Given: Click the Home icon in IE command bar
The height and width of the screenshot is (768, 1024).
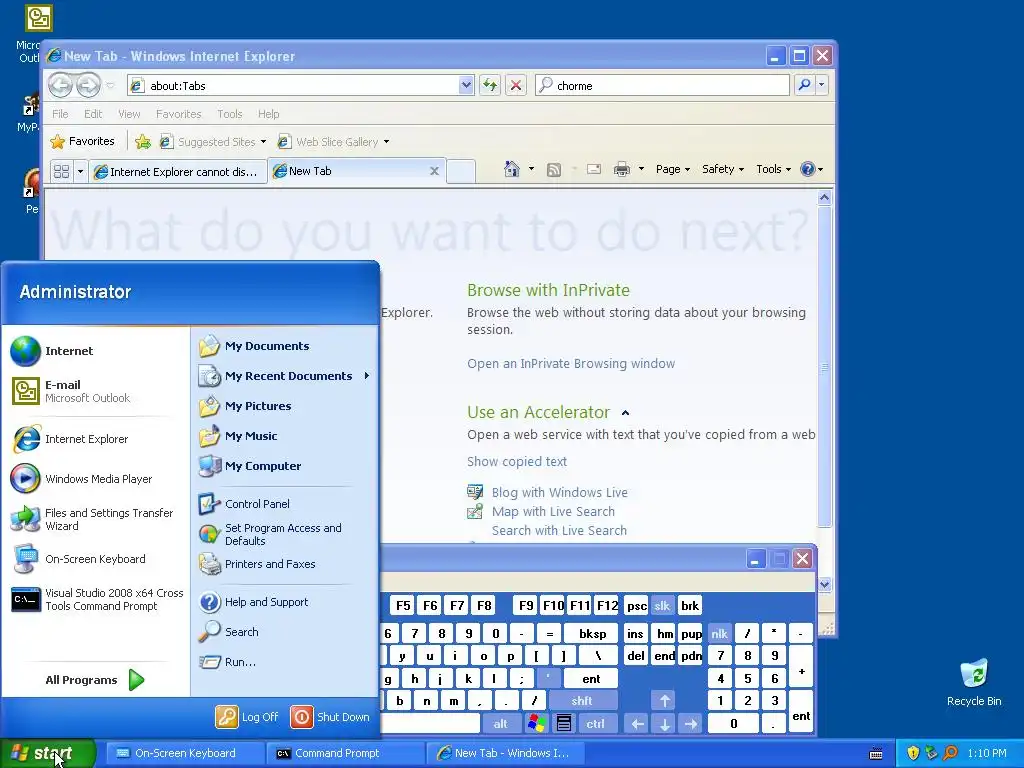Looking at the screenshot, I should click(512, 169).
